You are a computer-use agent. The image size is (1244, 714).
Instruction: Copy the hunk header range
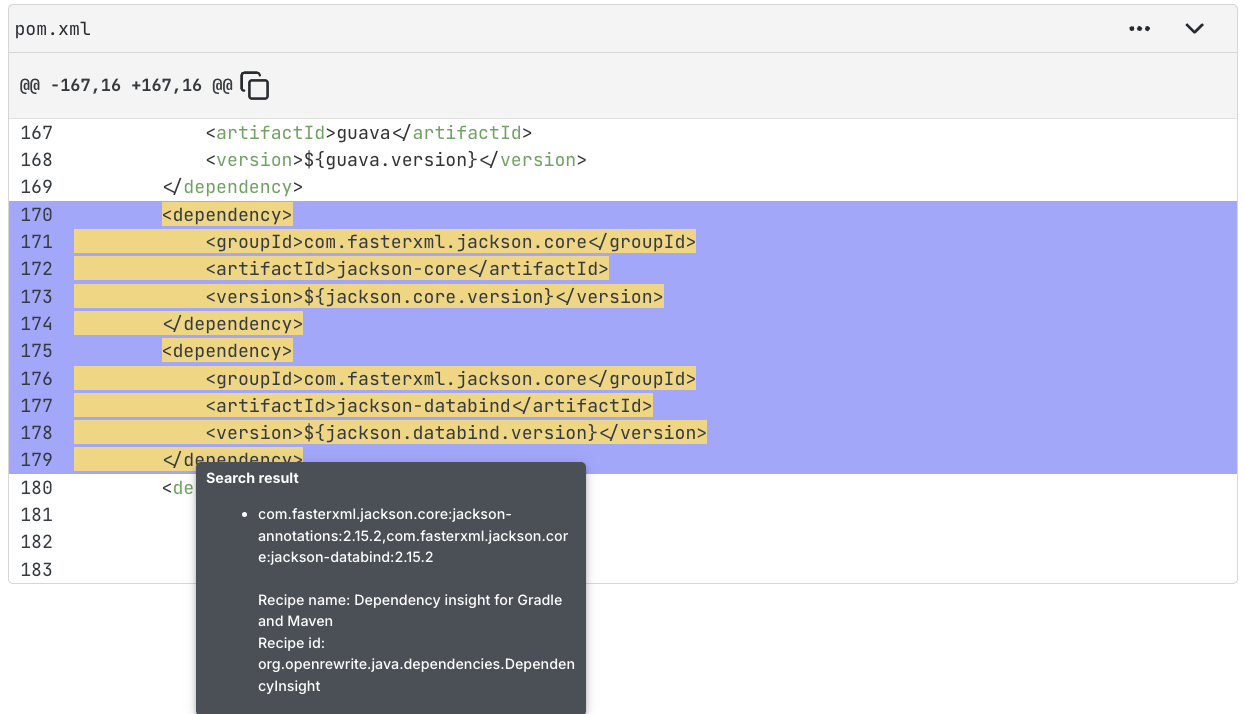pos(255,86)
